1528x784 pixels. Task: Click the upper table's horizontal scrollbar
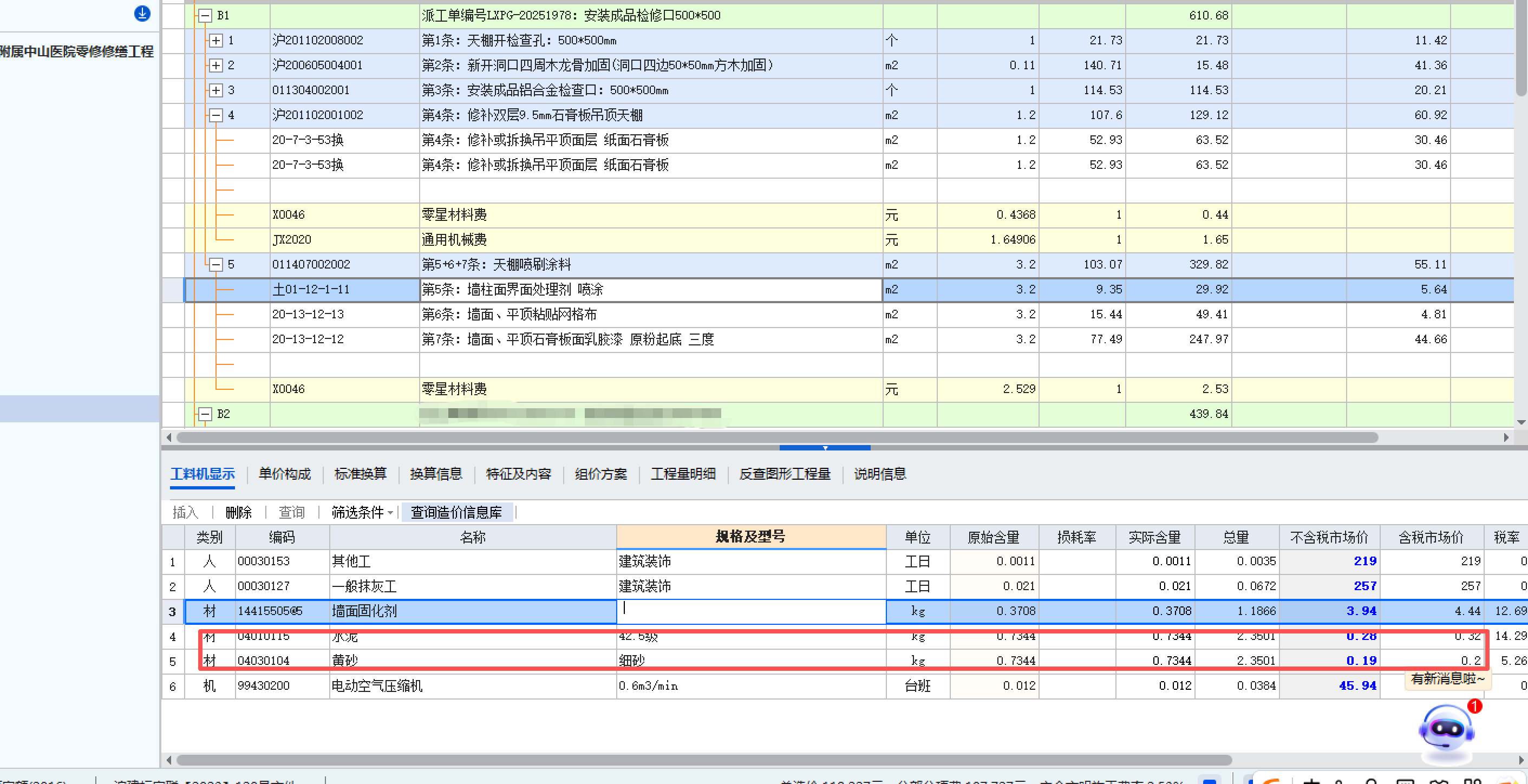(x=777, y=437)
